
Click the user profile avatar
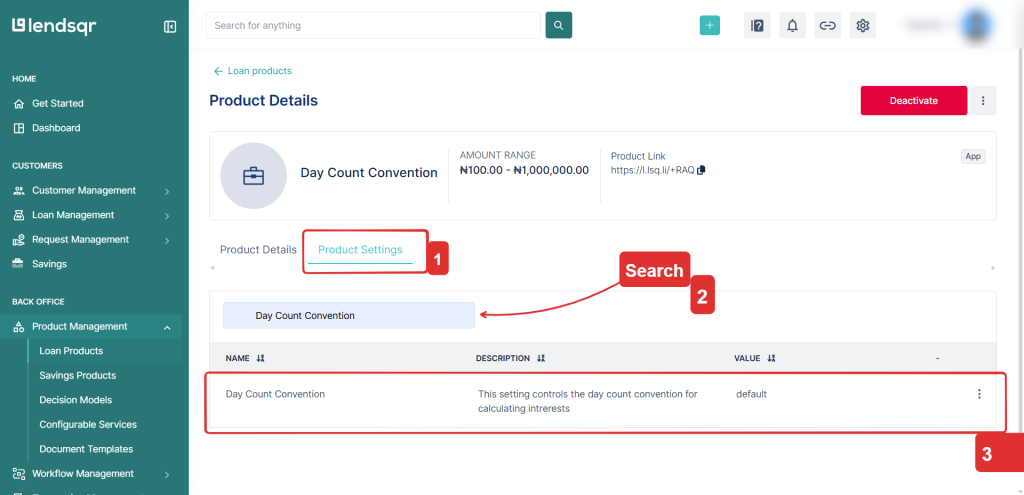(977, 25)
